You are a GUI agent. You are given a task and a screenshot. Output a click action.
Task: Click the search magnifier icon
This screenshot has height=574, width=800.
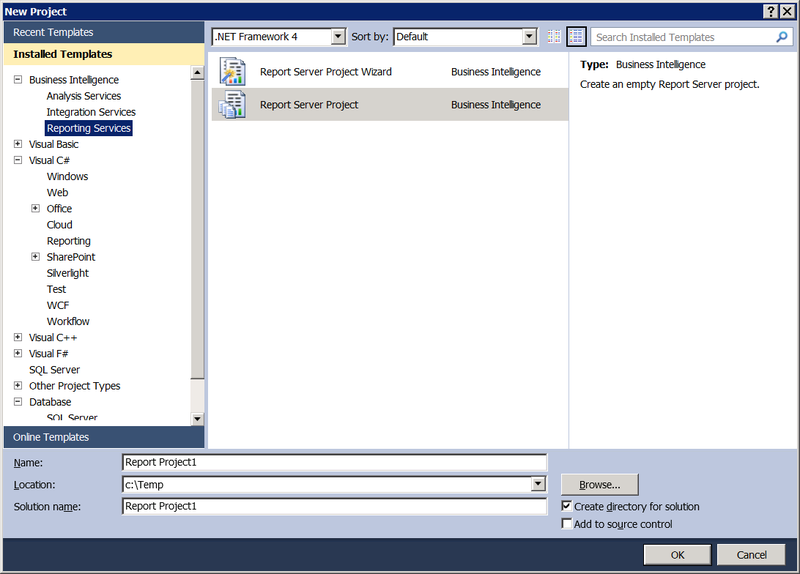(x=782, y=37)
